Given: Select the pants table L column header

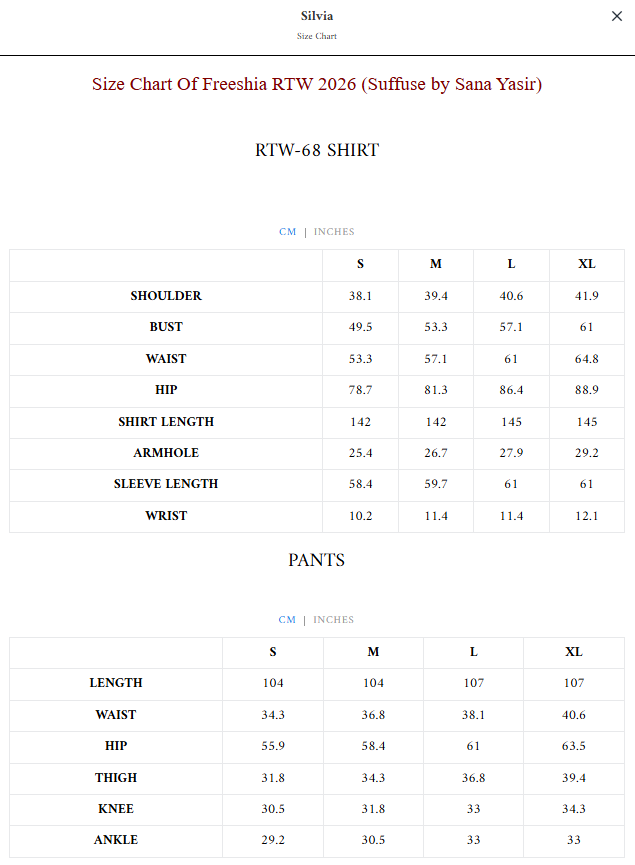Looking at the screenshot, I should [473, 652].
